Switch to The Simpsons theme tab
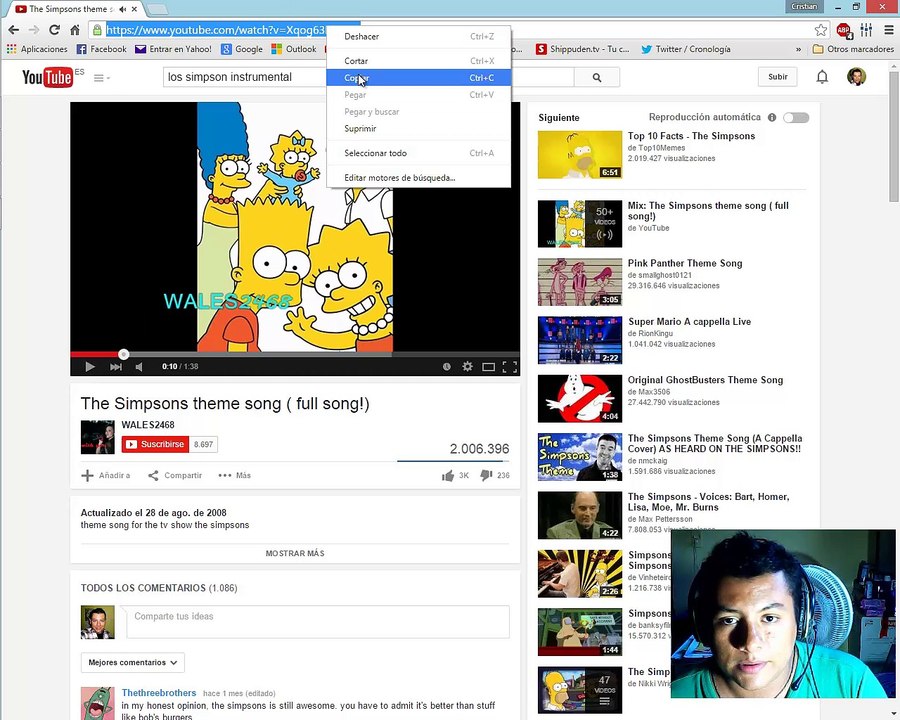 tap(77, 9)
